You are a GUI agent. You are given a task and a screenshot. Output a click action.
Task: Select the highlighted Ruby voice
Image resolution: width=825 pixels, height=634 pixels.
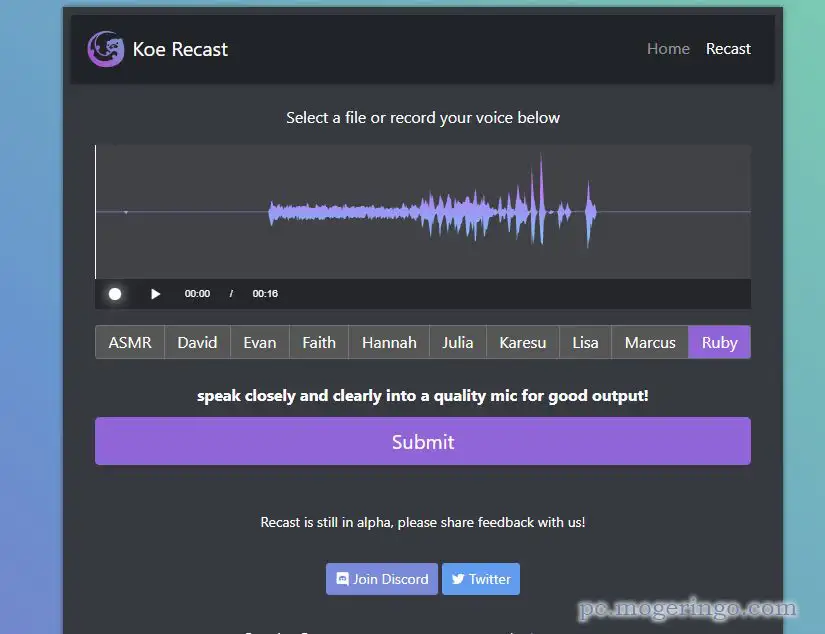(720, 342)
